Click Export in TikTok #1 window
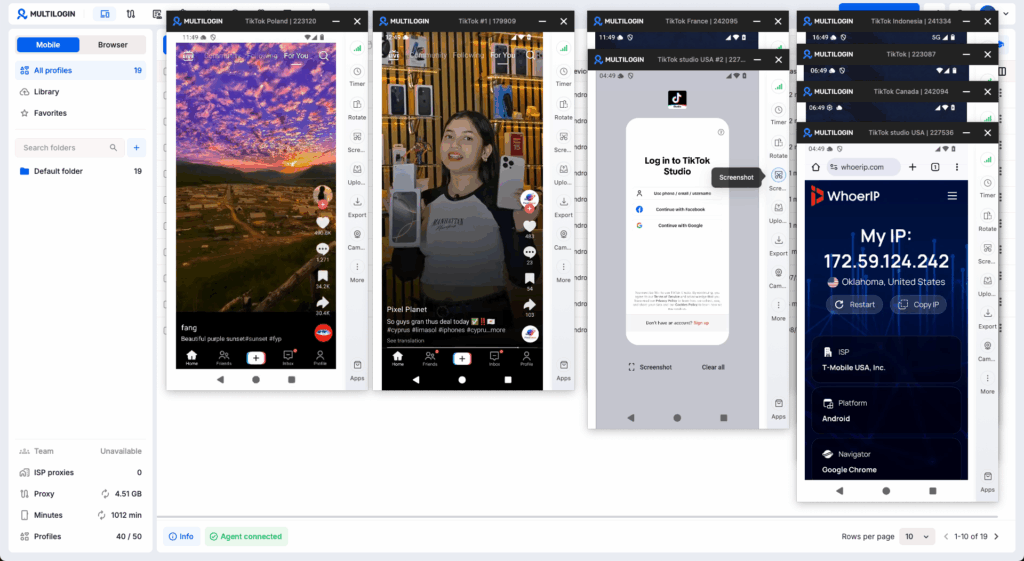This screenshot has width=1024, height=561. [x=564, y=207]
